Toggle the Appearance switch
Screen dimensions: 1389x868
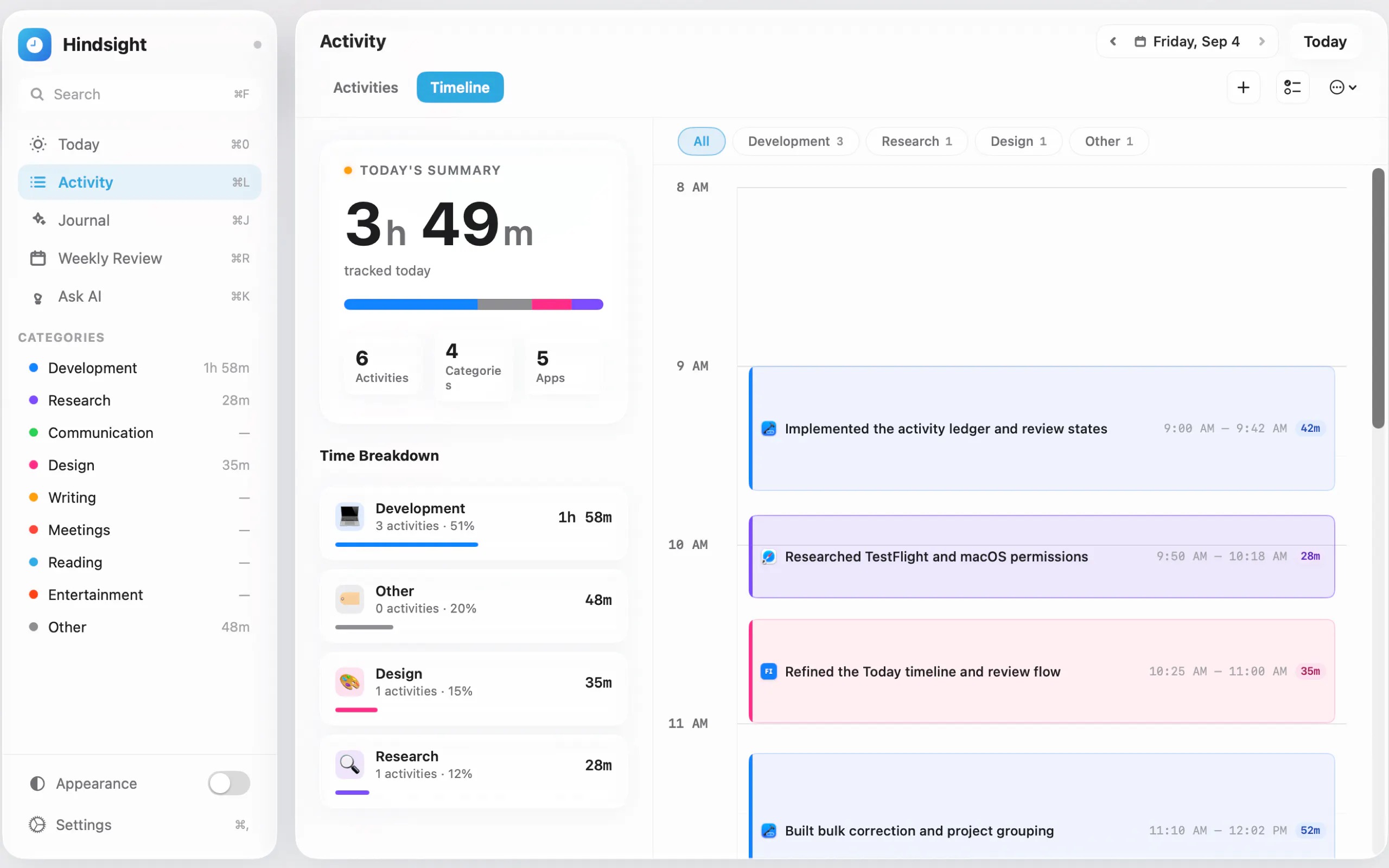click(x=229, y=783)
